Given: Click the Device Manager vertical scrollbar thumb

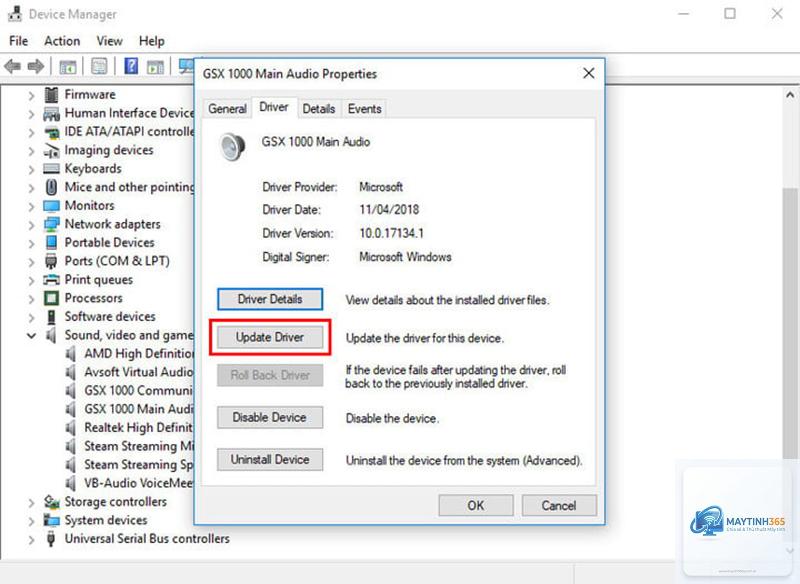Looking at the screenshot, I should click(x=790, y=322).
